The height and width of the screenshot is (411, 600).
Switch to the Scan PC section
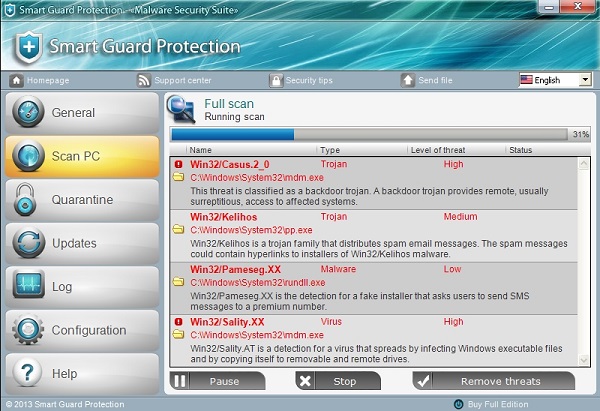click(82, 156)
